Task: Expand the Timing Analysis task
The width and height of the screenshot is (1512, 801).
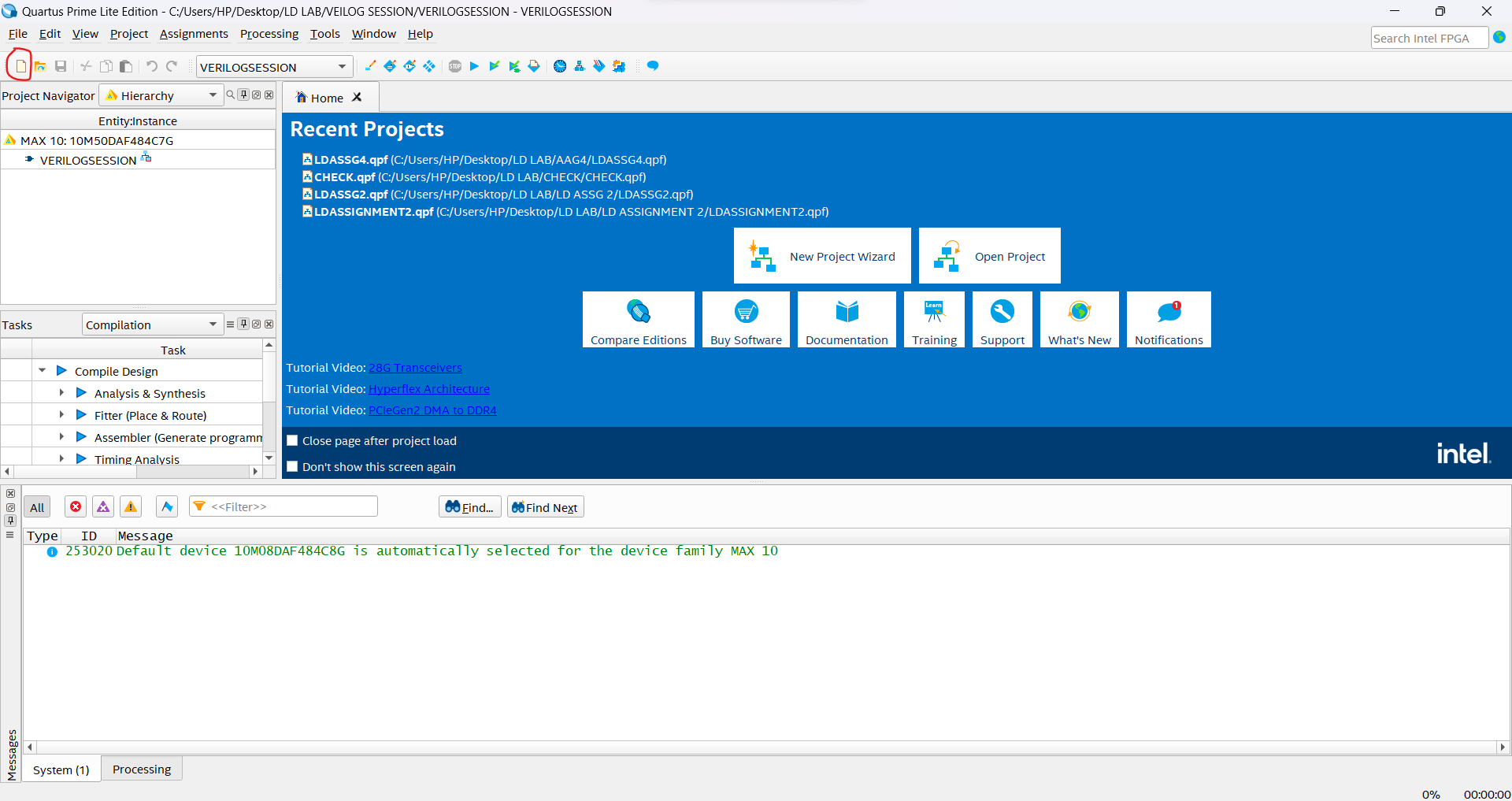Action: tap(61, 458)
